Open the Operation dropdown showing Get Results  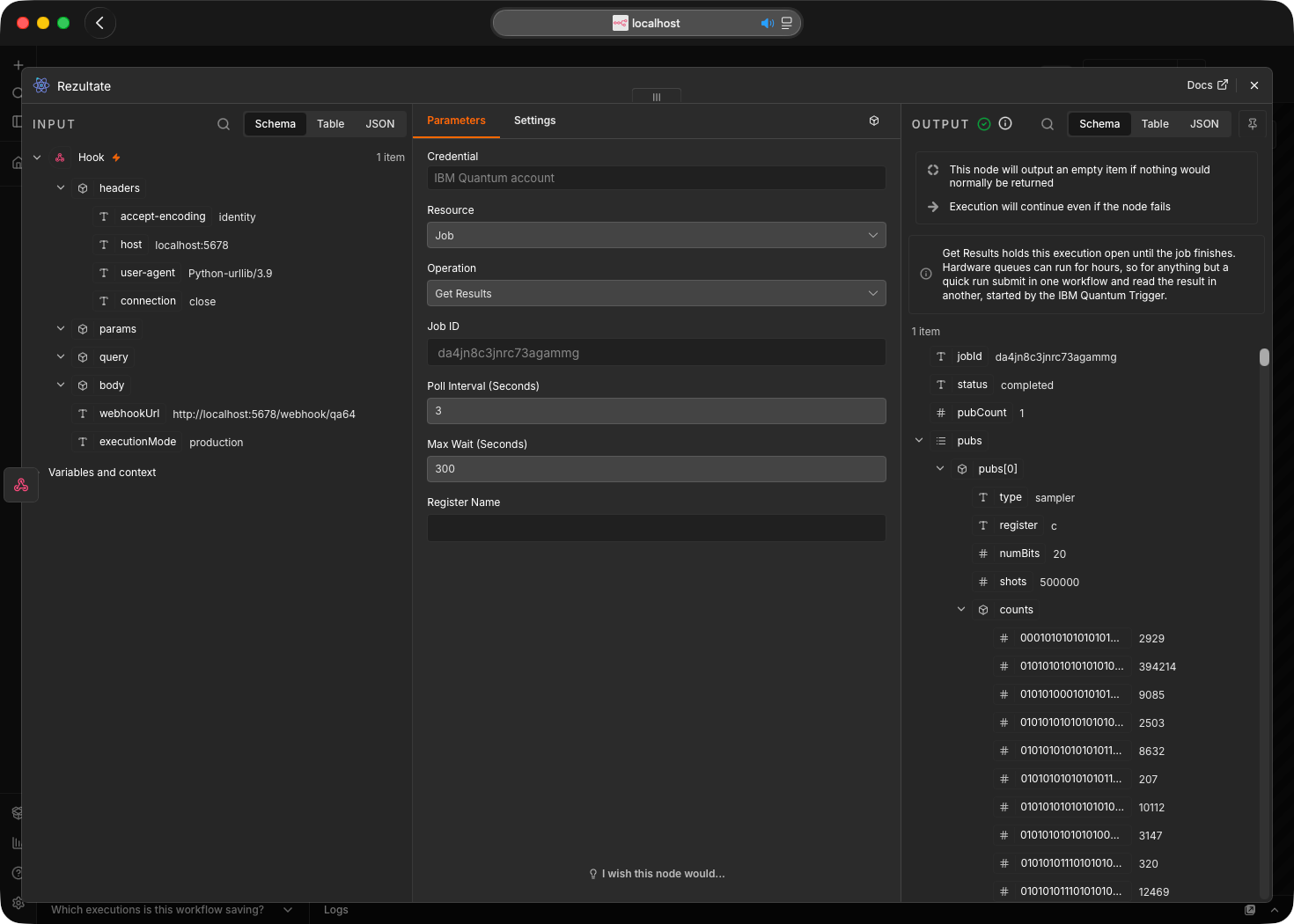pyautogui.click(x=657, y=293)
